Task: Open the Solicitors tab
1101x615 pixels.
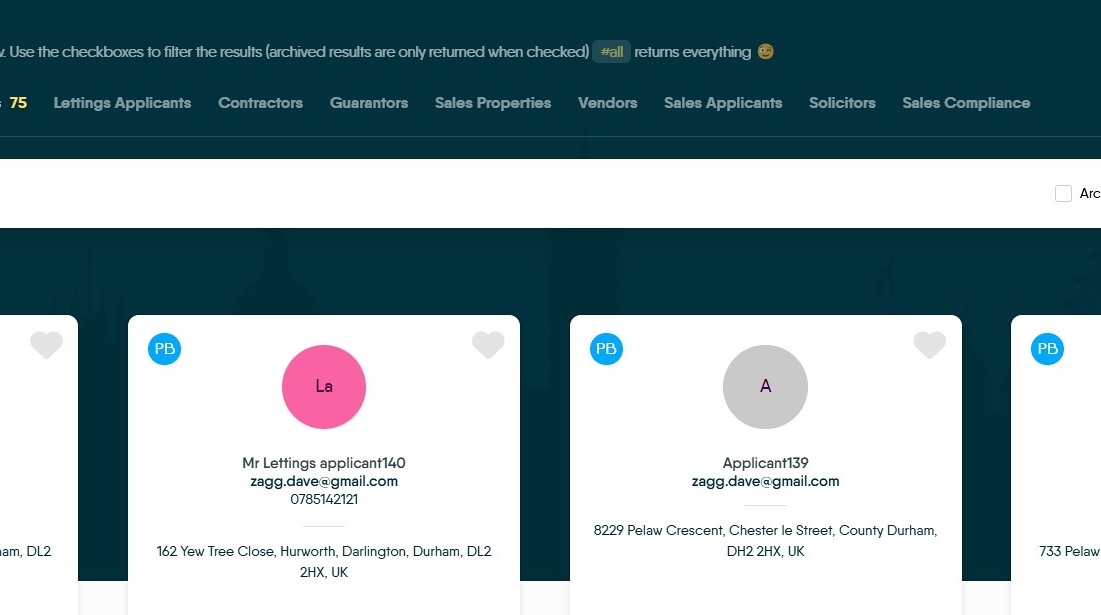Action: tap(842, 102)
